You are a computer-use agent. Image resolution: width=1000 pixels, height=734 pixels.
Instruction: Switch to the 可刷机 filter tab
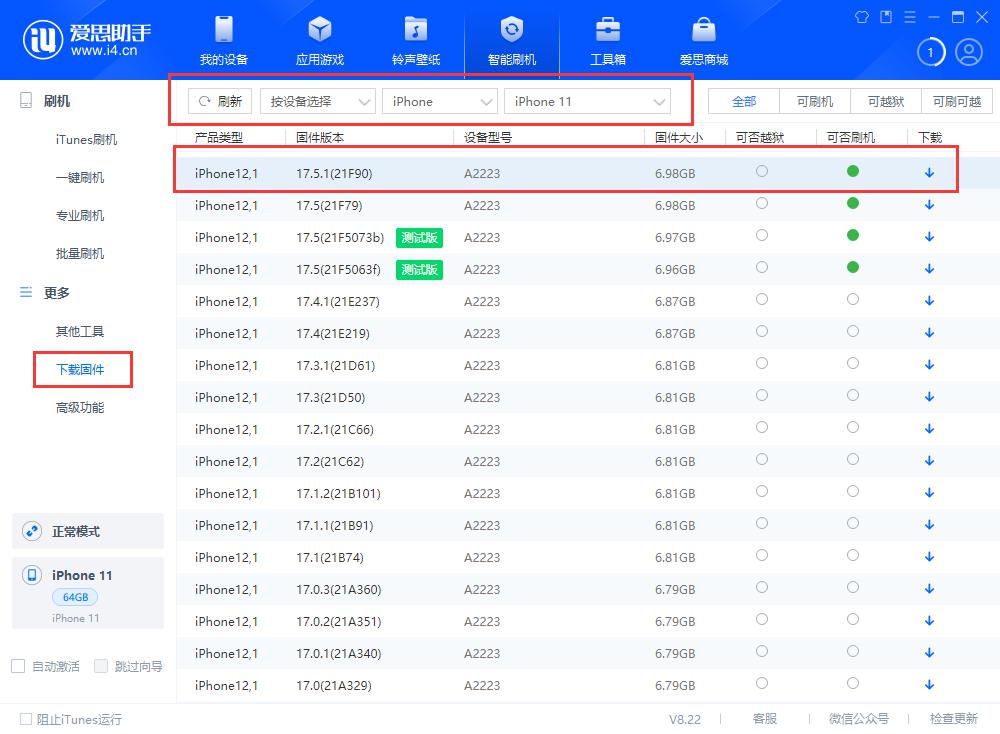(814, 101)
